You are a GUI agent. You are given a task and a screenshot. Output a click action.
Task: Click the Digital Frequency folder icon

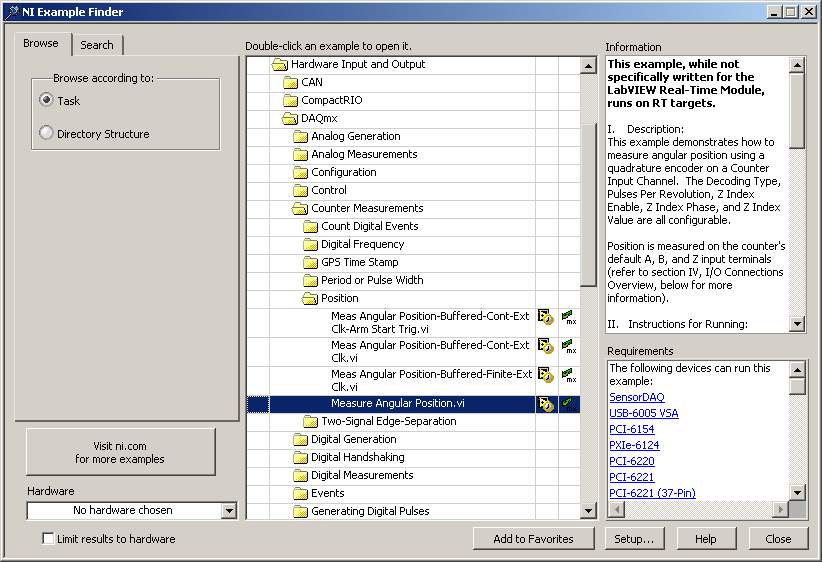(x=310, y=244)
